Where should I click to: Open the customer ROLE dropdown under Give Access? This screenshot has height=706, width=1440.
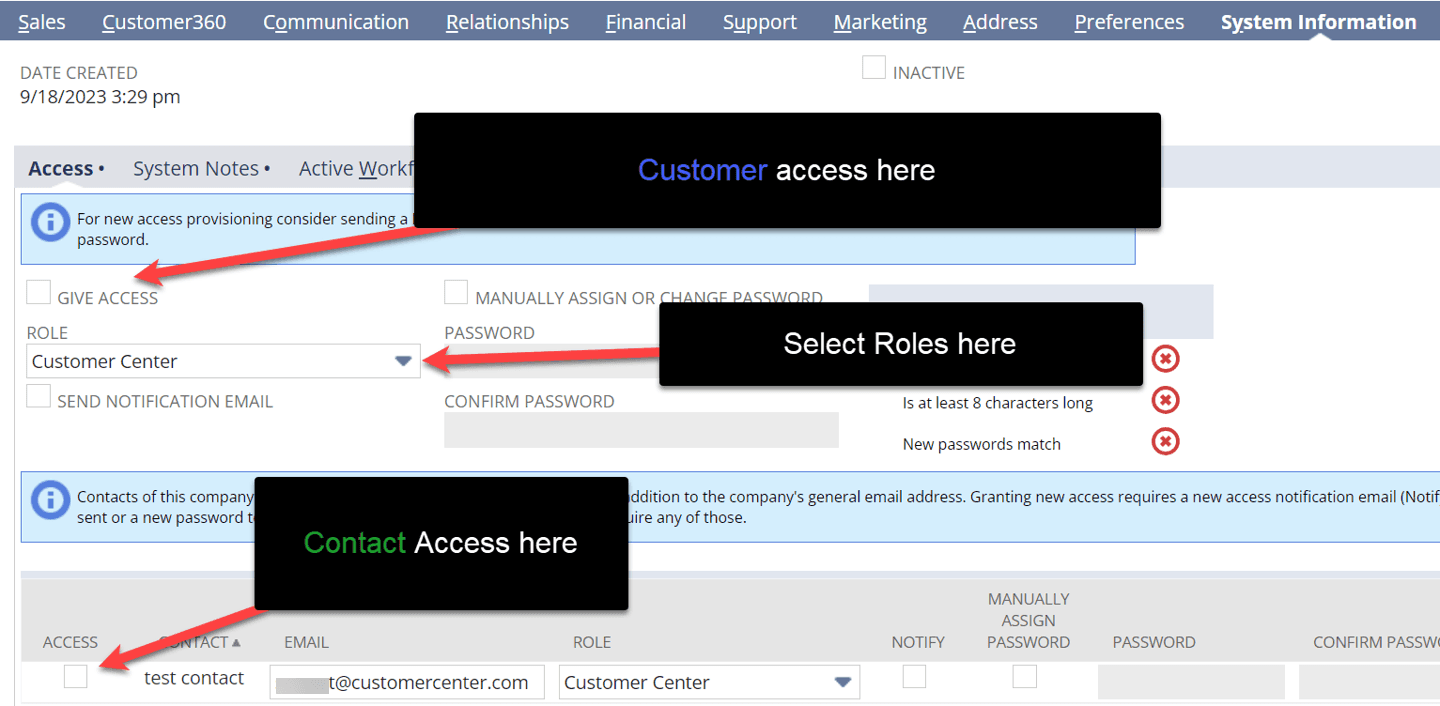coord(224,361)
